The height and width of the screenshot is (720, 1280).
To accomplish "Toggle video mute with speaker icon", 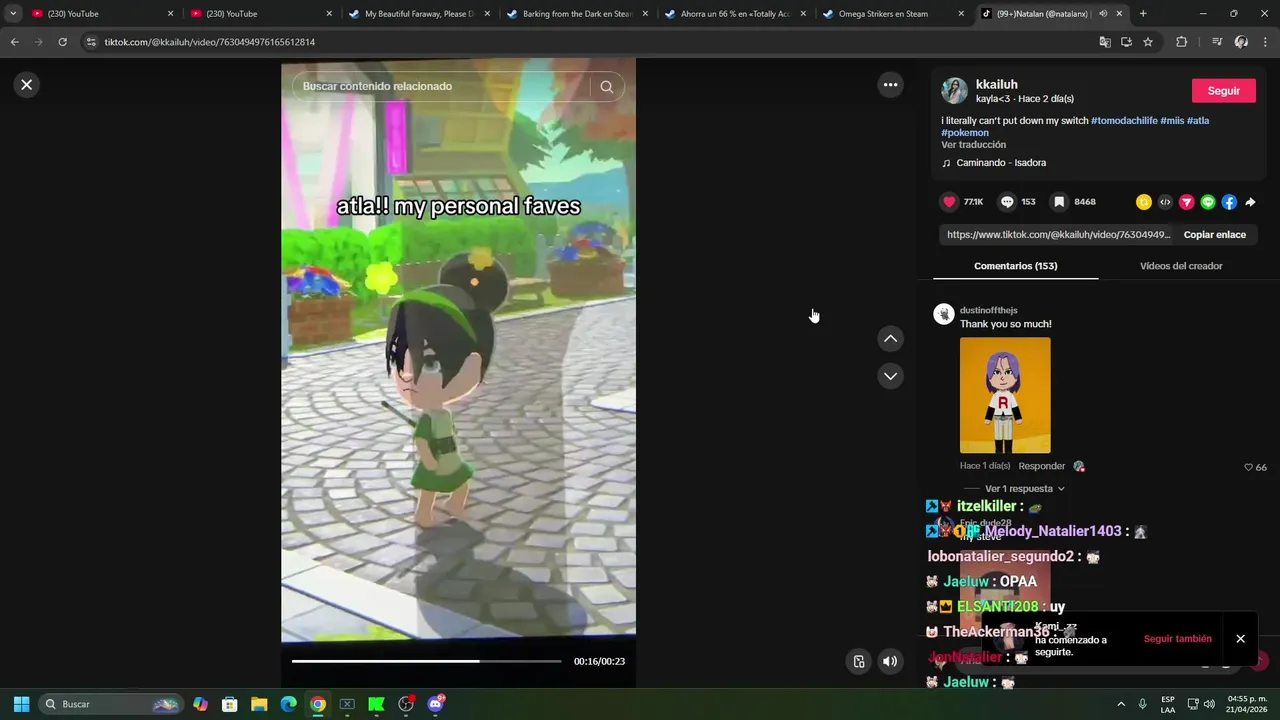I will 890,661.
